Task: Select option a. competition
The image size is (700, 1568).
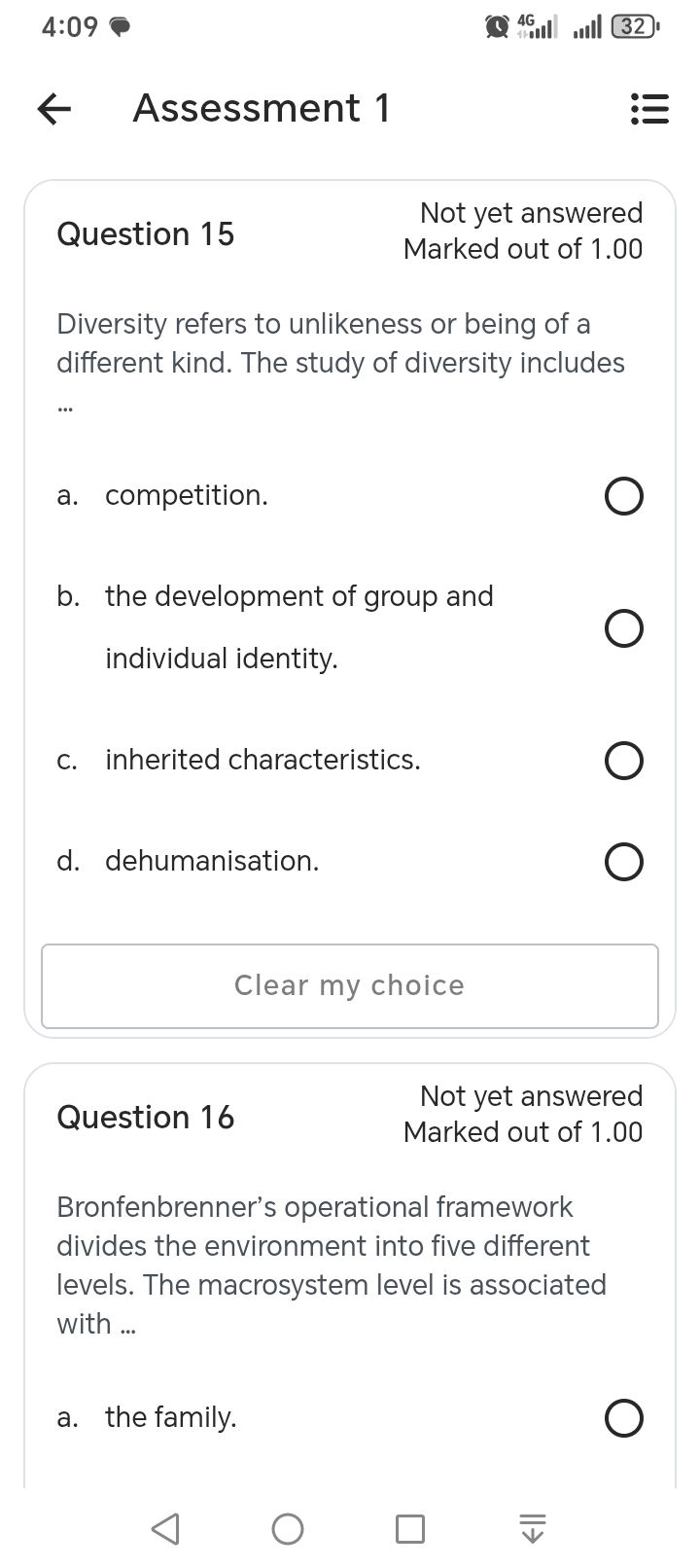Action: click(x=623, y=497)
